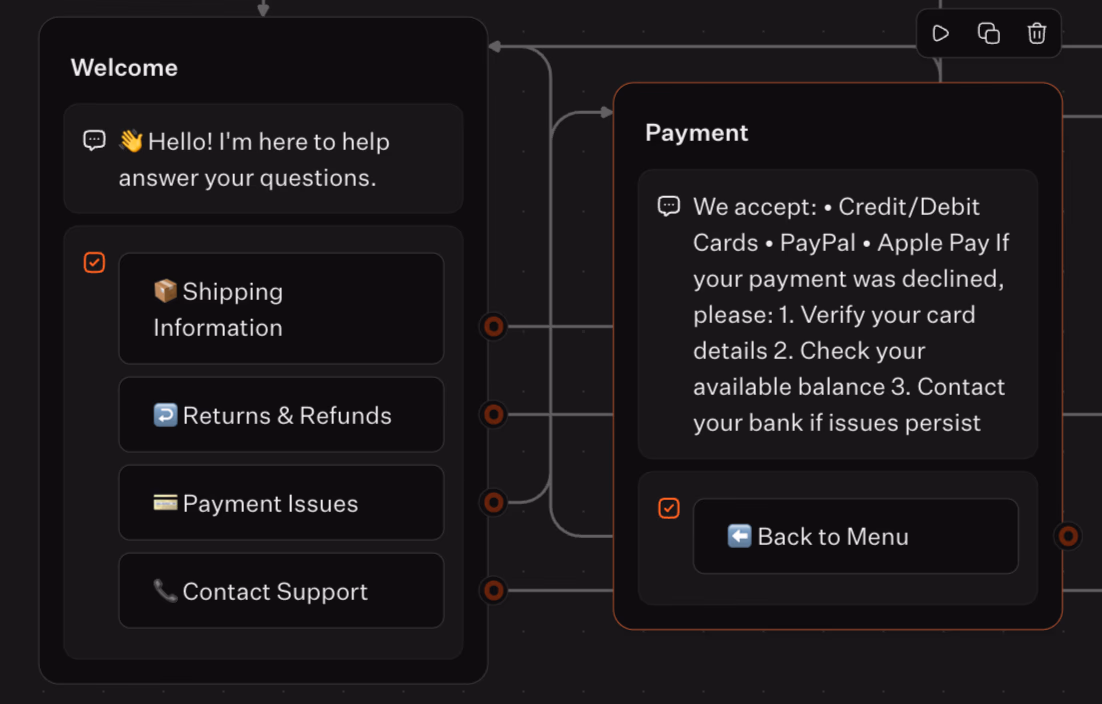
Task: Click the Payment Issues output connector dot
Action: tap(493, 502)
